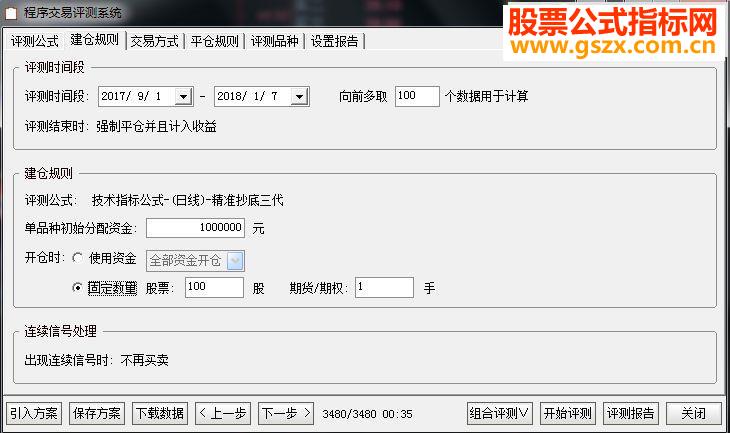This screenshot has width=730, height=433.
Task: Proceed with the 下一步 button
Action: (x=286, y=413)
